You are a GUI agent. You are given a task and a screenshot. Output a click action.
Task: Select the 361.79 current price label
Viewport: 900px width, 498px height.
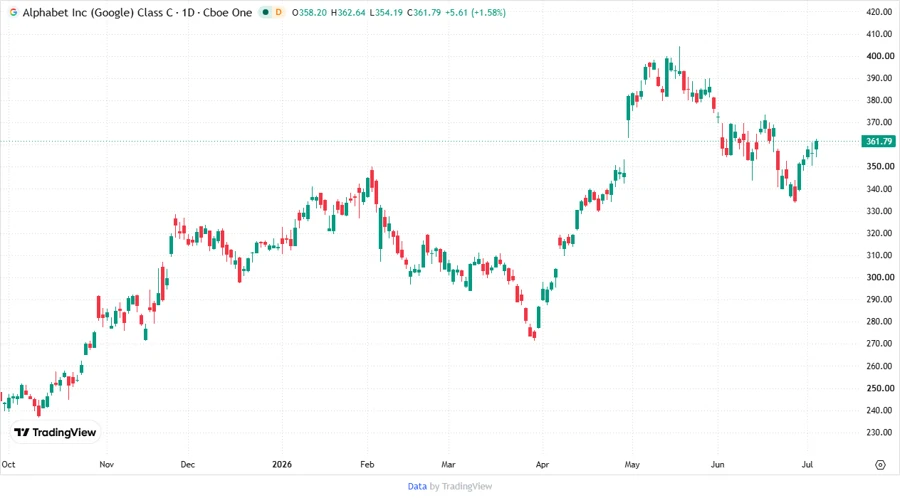point(878,141)
